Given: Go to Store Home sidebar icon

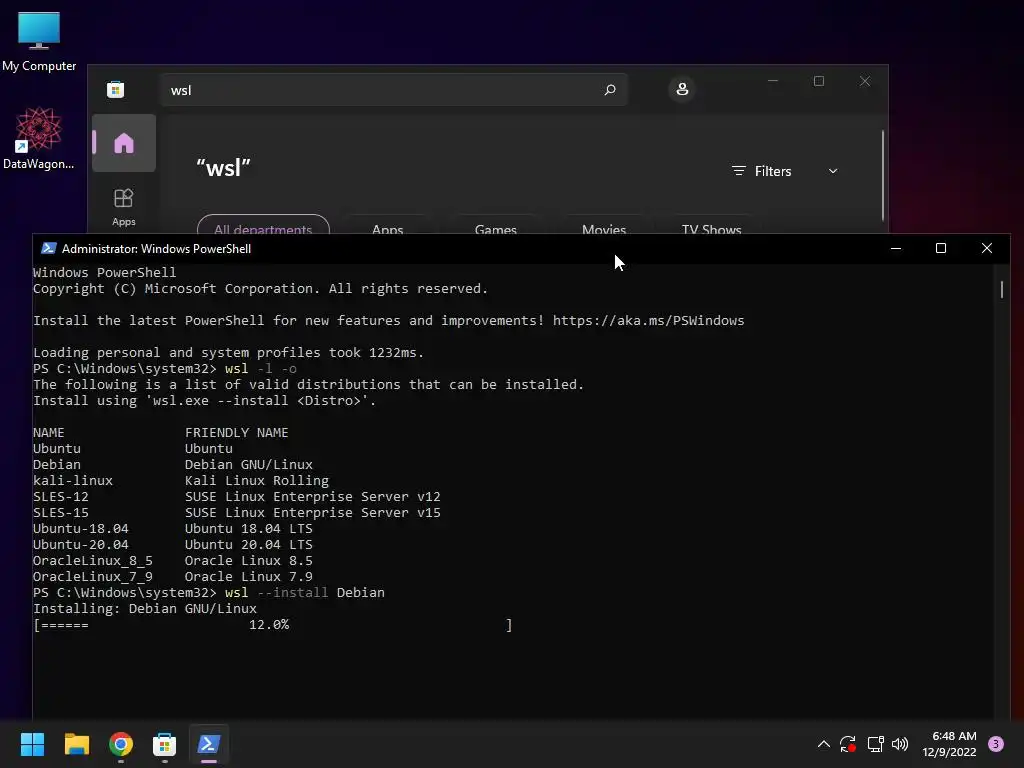Looking at the screenshot, I should pos(123,143).
